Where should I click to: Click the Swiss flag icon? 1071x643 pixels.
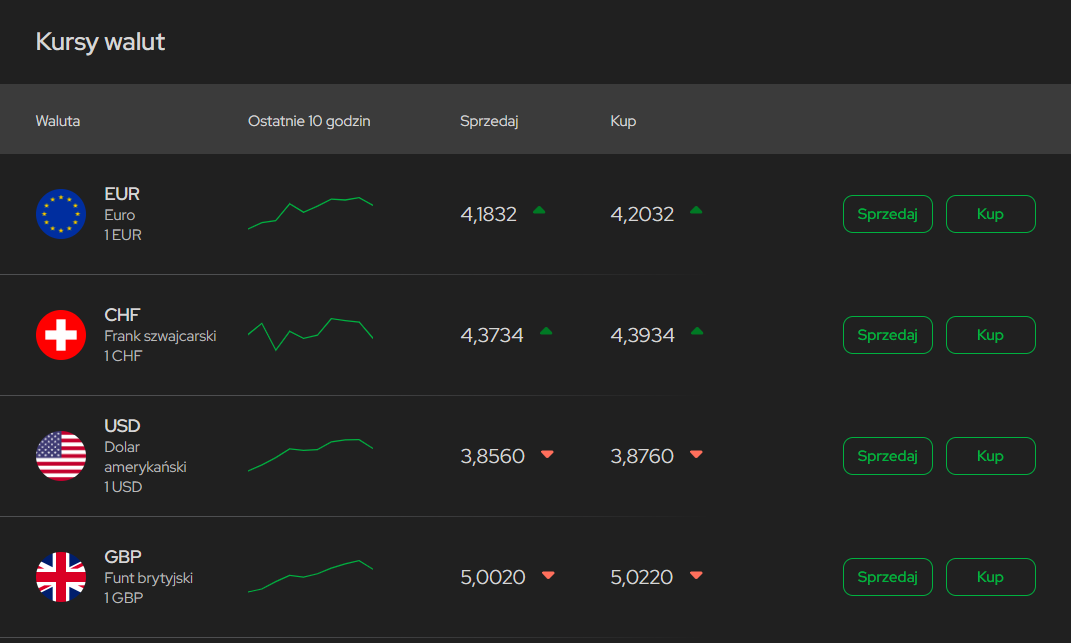tap(61, 335)
